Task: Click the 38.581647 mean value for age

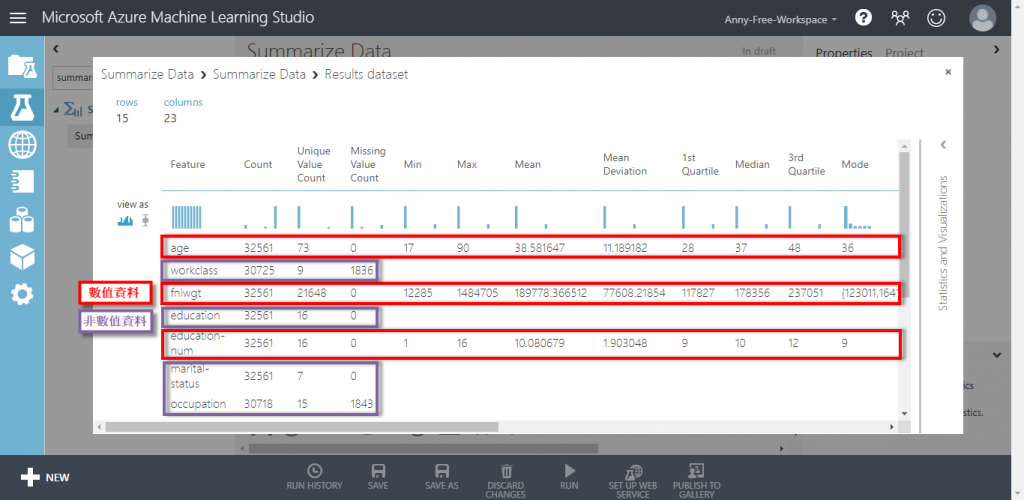Action: pos(539,248)
